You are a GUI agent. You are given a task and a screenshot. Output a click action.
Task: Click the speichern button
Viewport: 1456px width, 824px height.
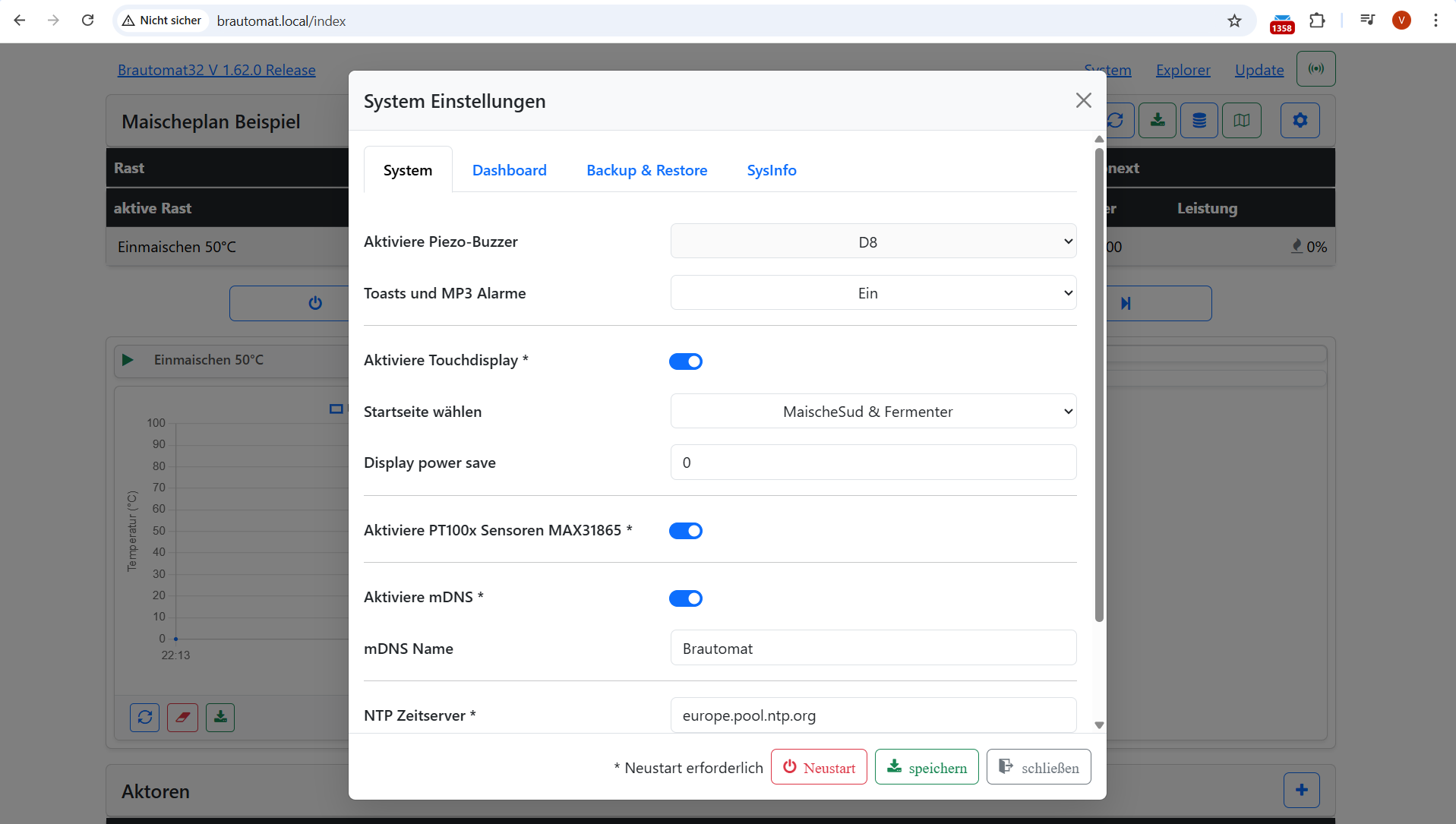click(x=927, y=767)
